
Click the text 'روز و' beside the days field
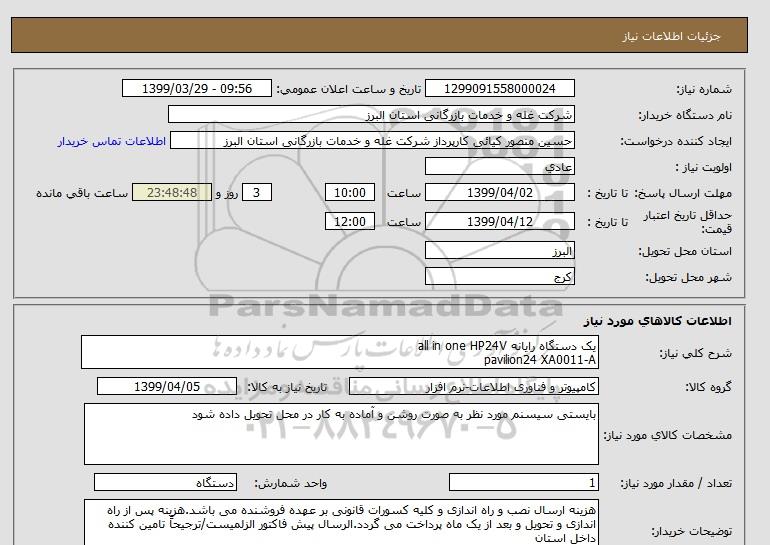[x=227, y=193]
